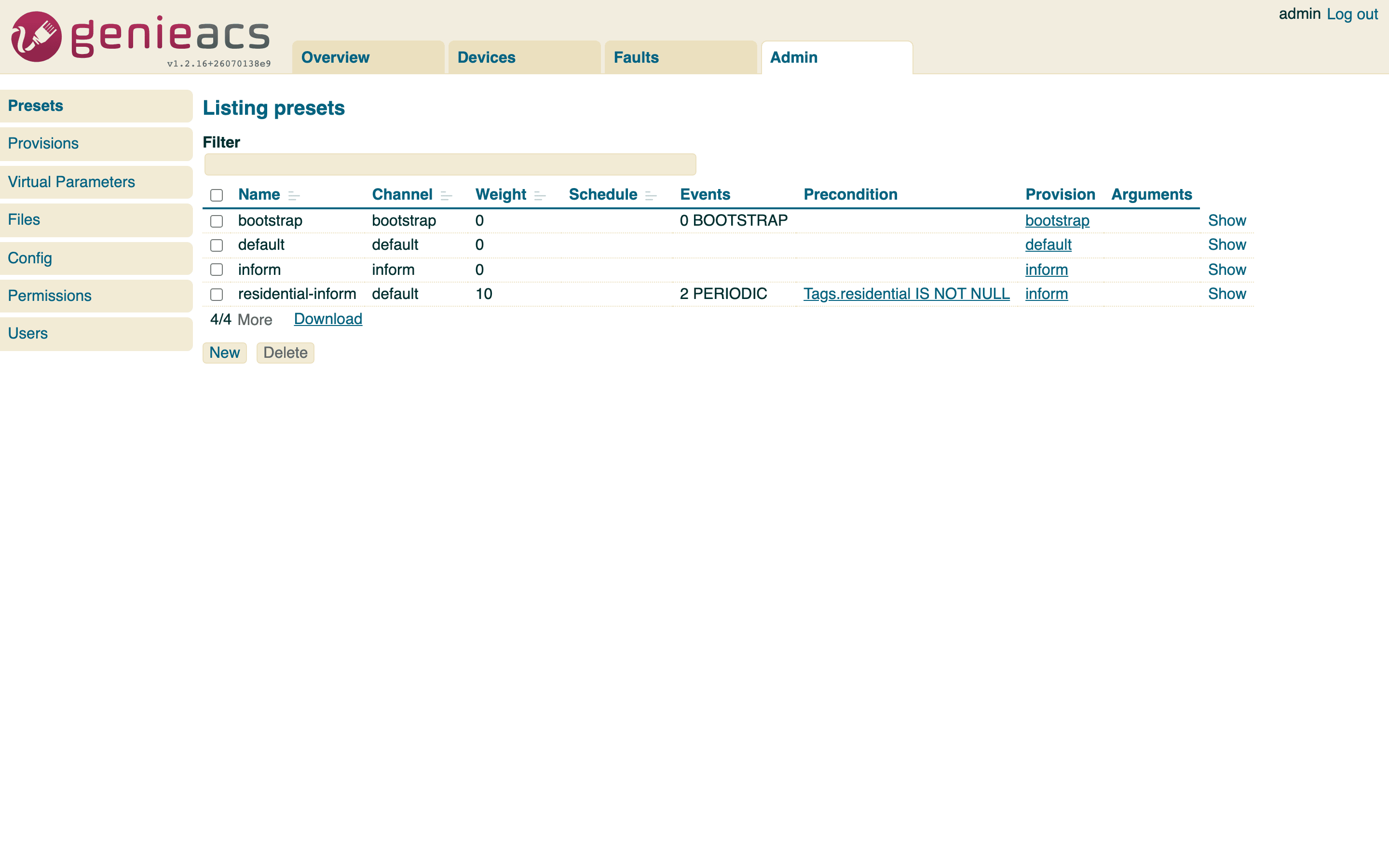Image resolution: width=1389 pixels, height=868 pixels.
Task: Open inform provision link in residential-inform row
Action: pyautogui.click(x=1047, y=294)
